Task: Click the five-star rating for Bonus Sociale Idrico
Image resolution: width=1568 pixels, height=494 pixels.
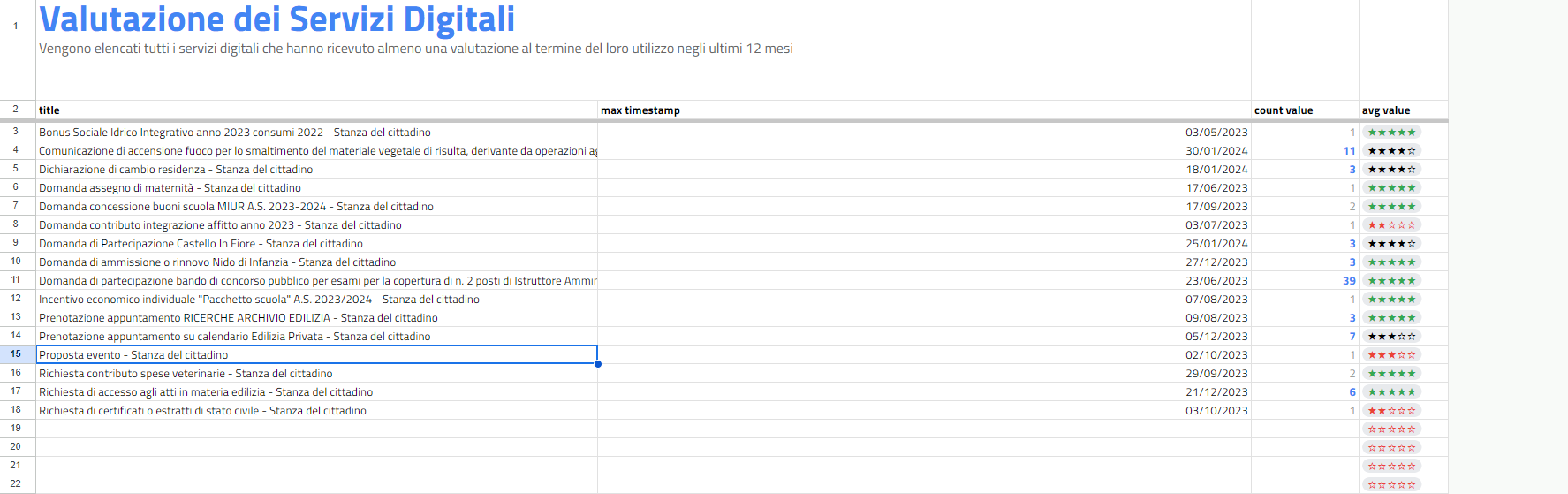Action: [1391, 133]
